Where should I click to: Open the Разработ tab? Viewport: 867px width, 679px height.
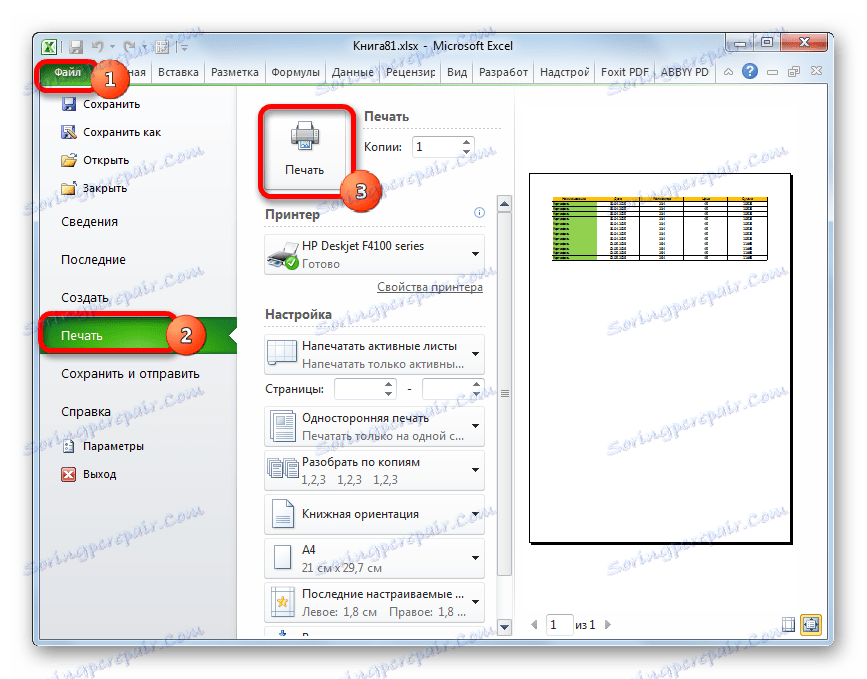503,72
